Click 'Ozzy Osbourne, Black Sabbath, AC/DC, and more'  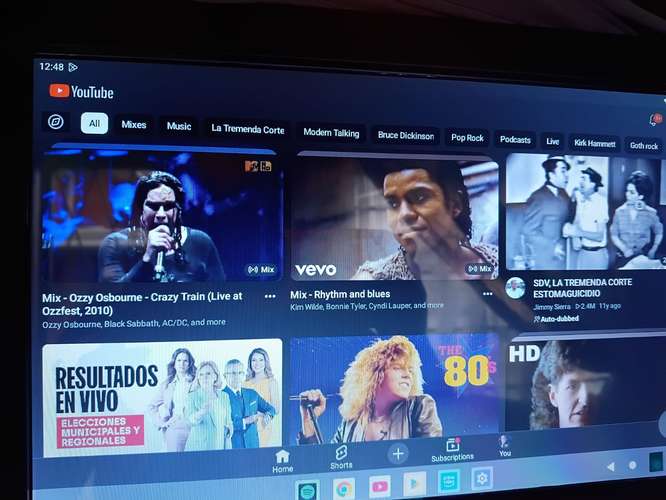[134, 323]
